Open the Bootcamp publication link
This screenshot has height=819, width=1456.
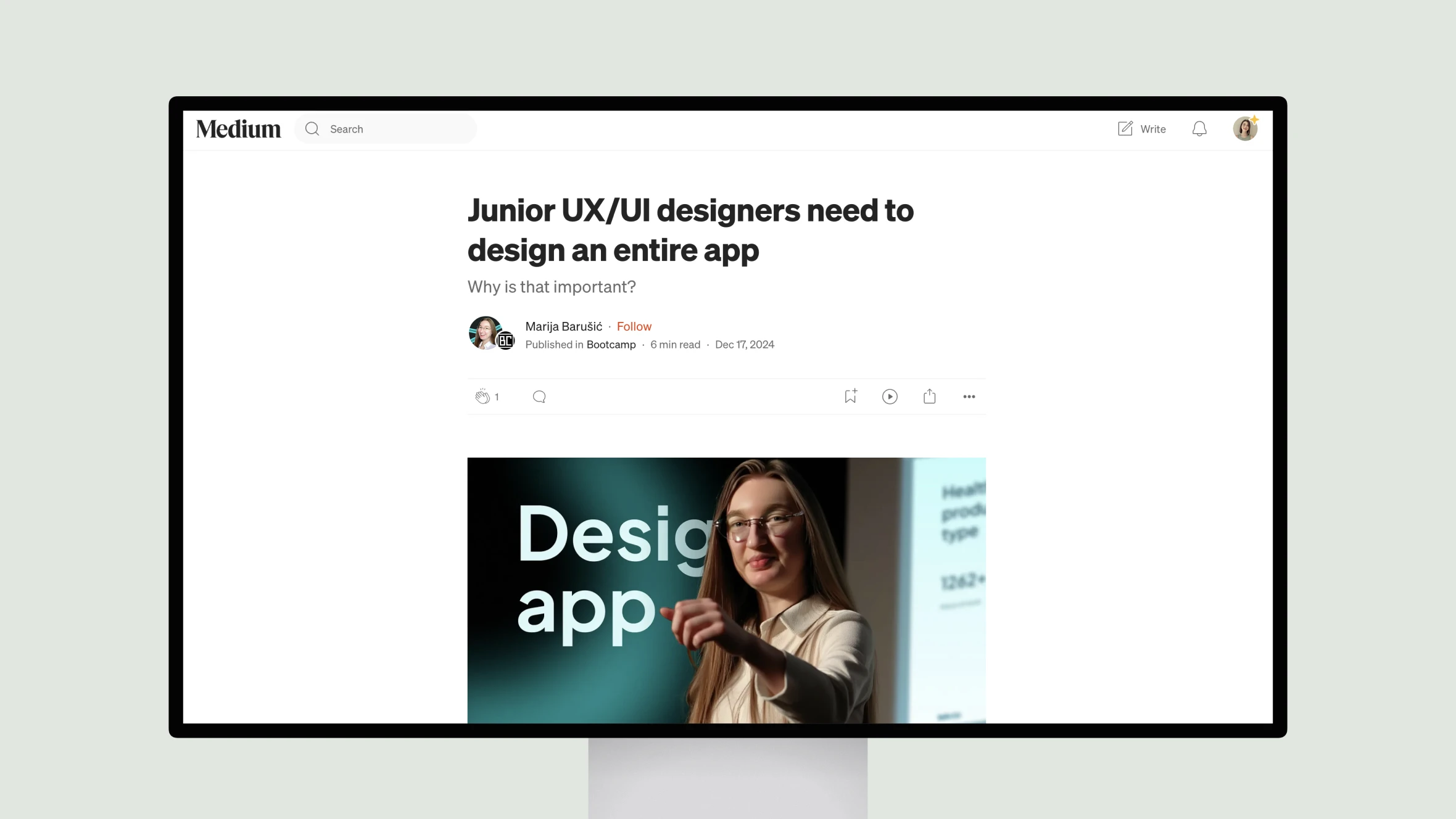(611, 344)
